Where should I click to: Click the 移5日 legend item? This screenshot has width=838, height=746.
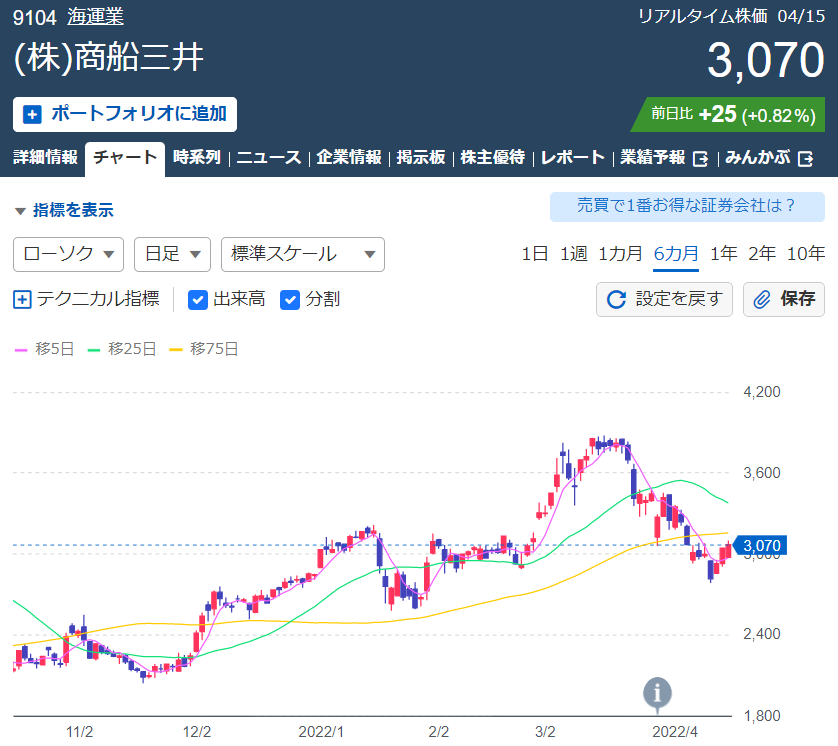pyautogui.click(x=44, y=349)
